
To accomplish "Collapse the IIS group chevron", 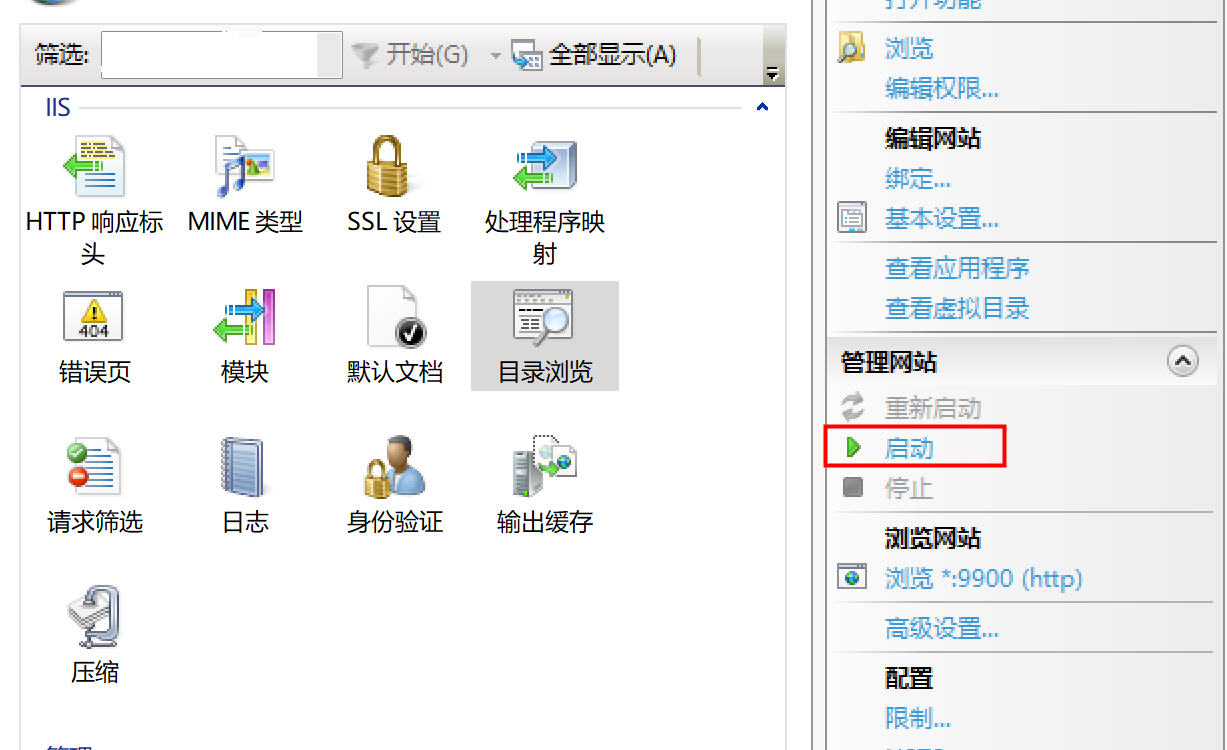I will [763, 107].
